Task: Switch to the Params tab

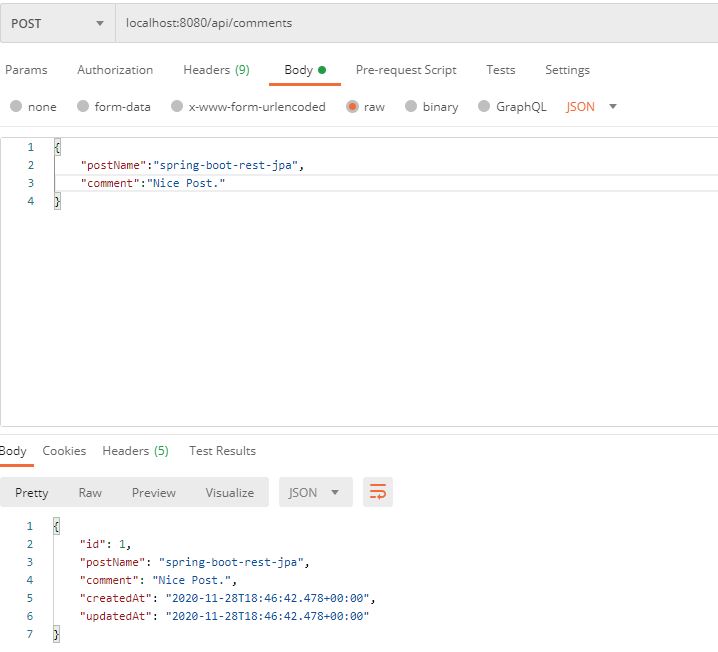Action: click(26, 70)
